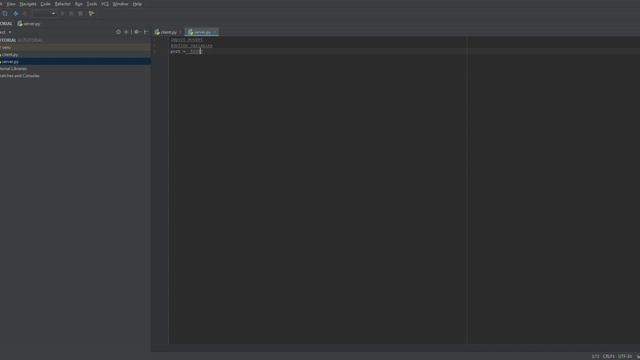
Task: Close the server.py editor tab
Action: pyautogui.click(x=215, y=32)
